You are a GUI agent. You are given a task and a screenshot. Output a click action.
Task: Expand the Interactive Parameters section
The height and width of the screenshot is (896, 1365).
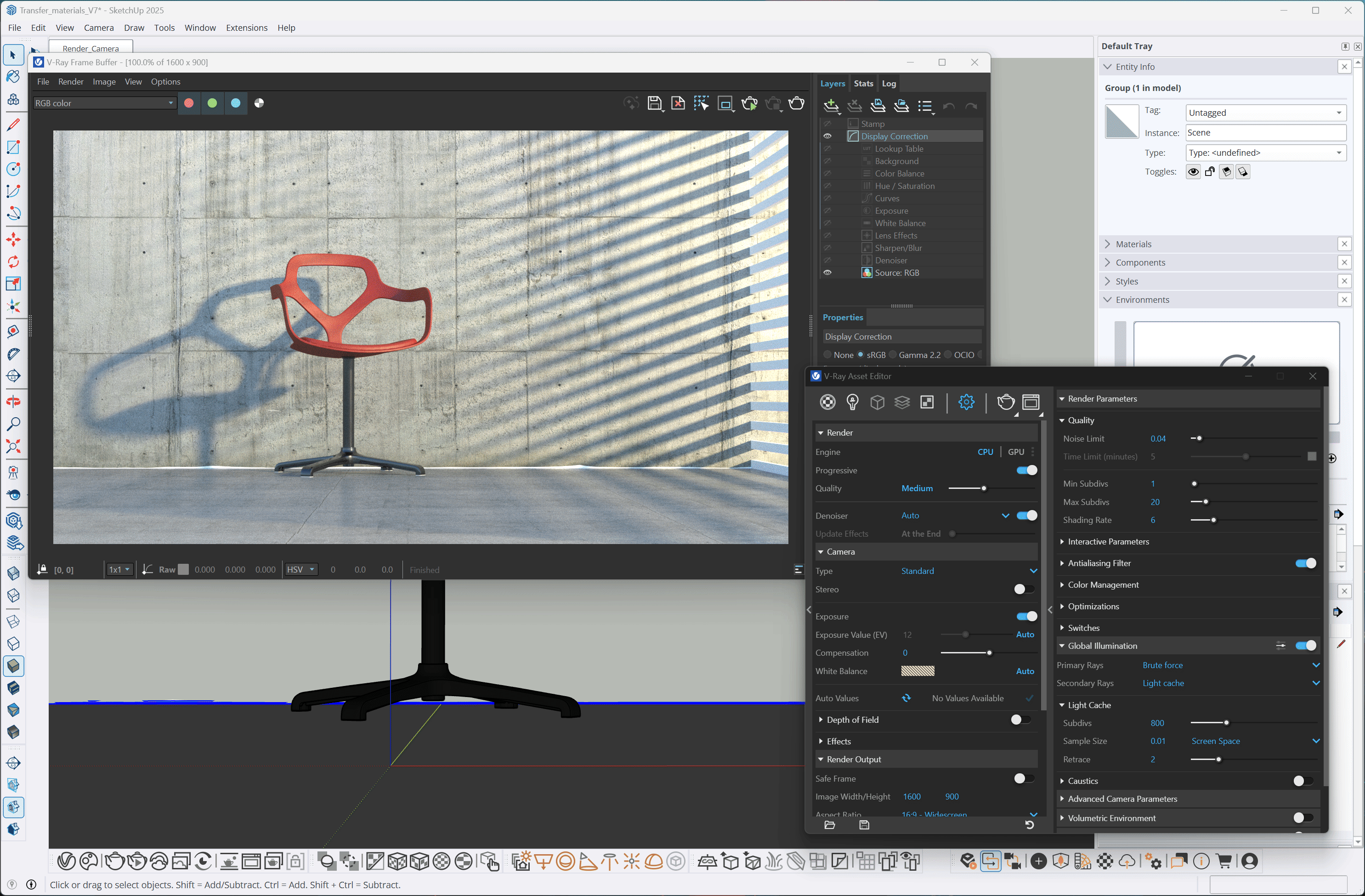pos(1108,541)
